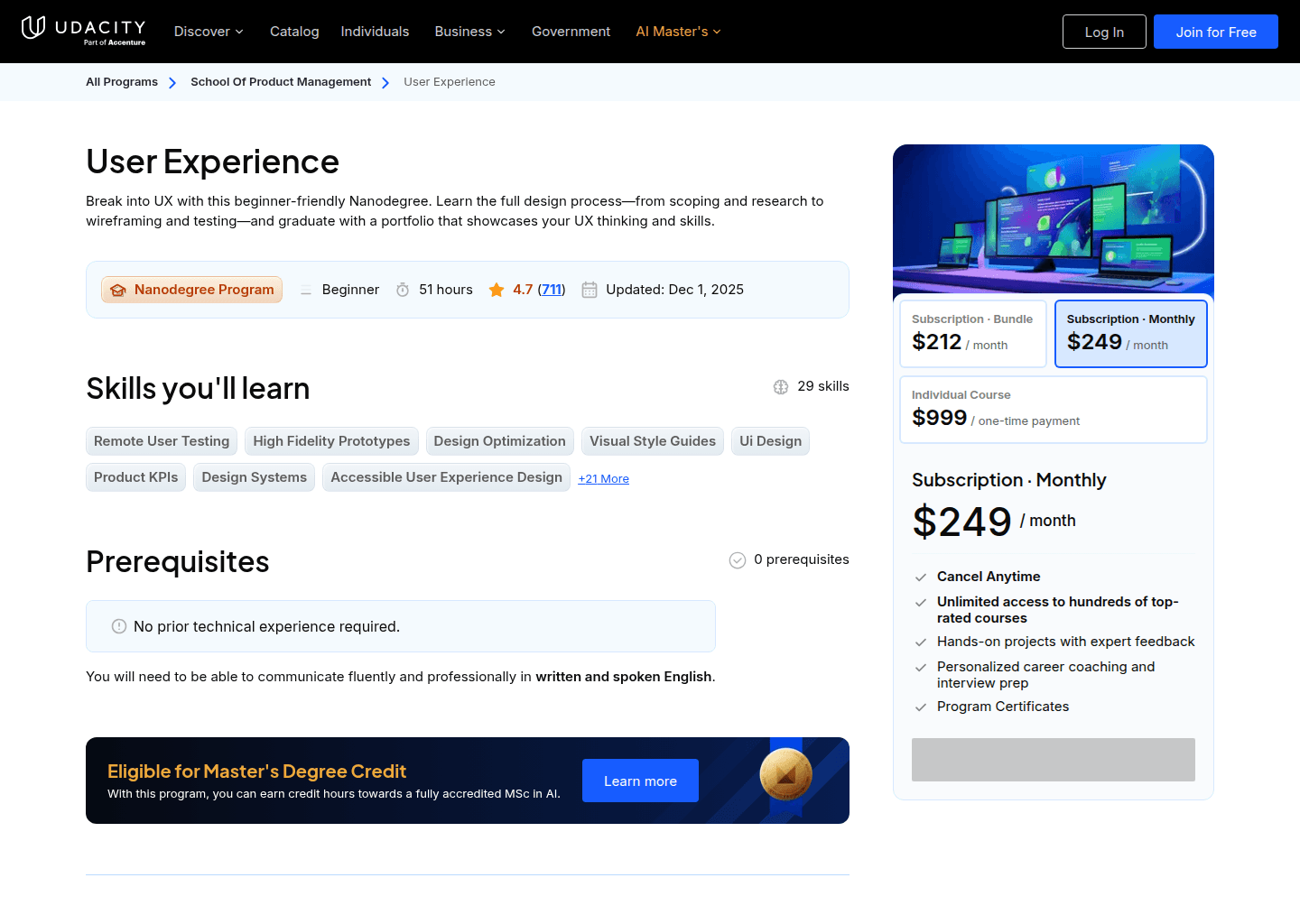Open the 711 ratings link

[x=551, y=290]
